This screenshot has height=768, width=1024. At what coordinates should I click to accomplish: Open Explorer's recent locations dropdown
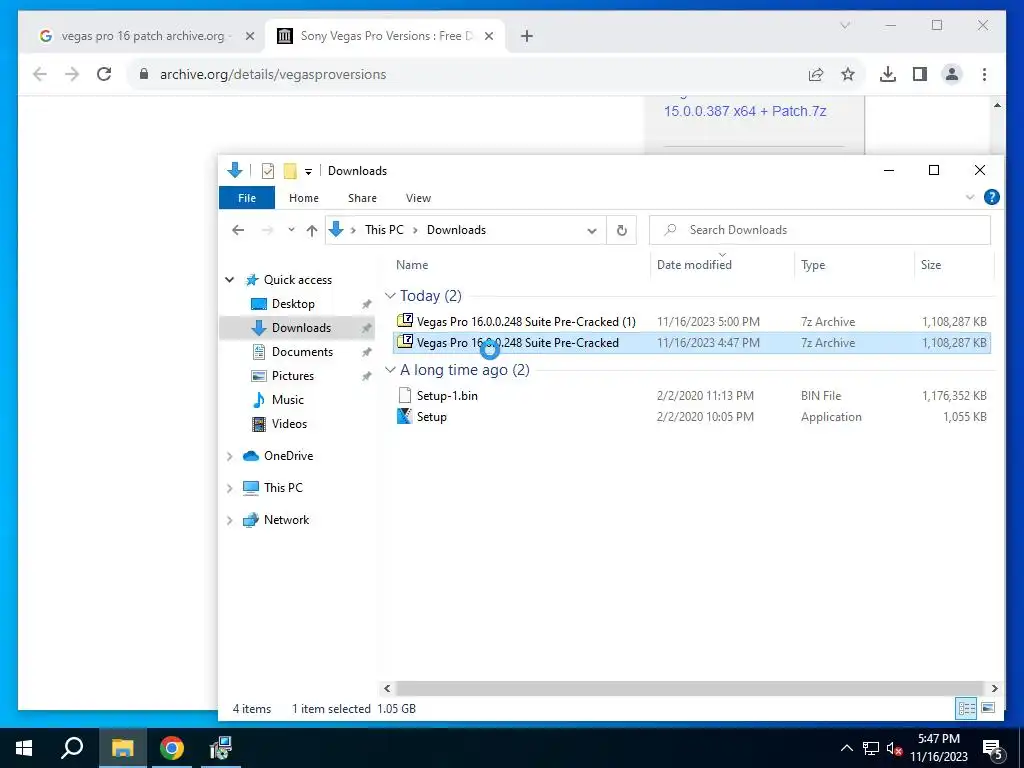[x=291, y=230]
